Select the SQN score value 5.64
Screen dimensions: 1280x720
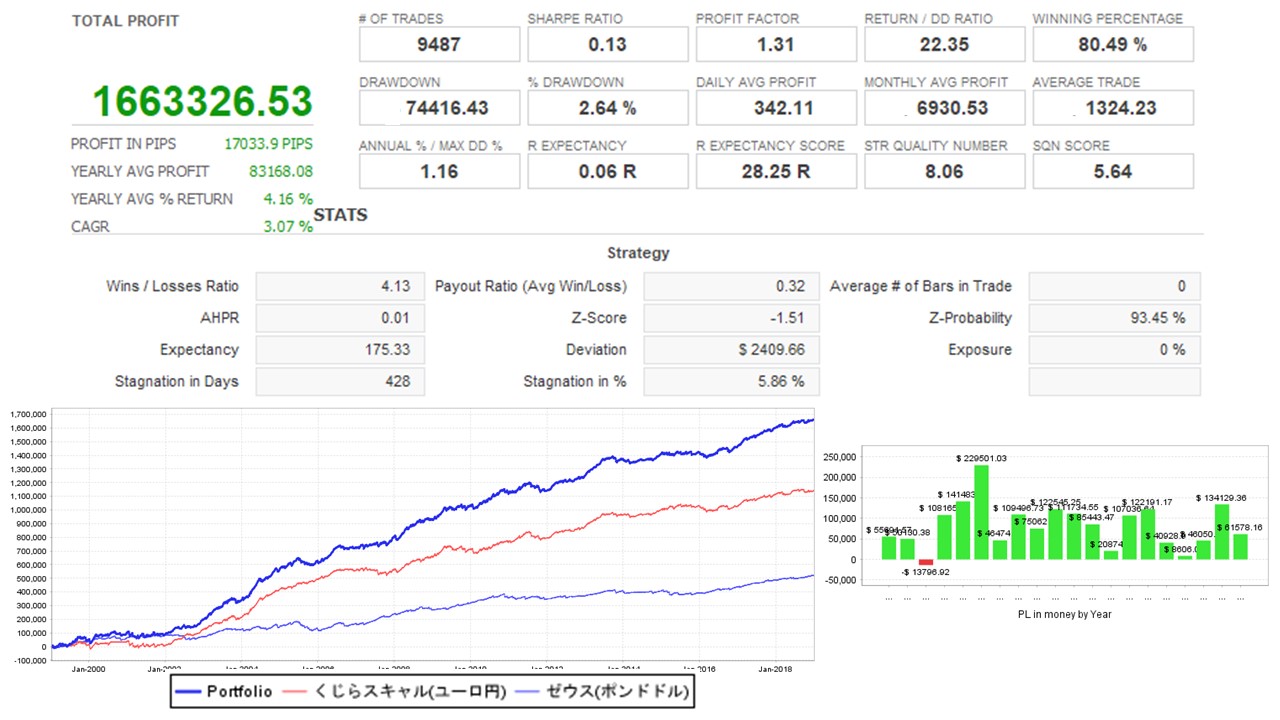(x=1113, y=171)
